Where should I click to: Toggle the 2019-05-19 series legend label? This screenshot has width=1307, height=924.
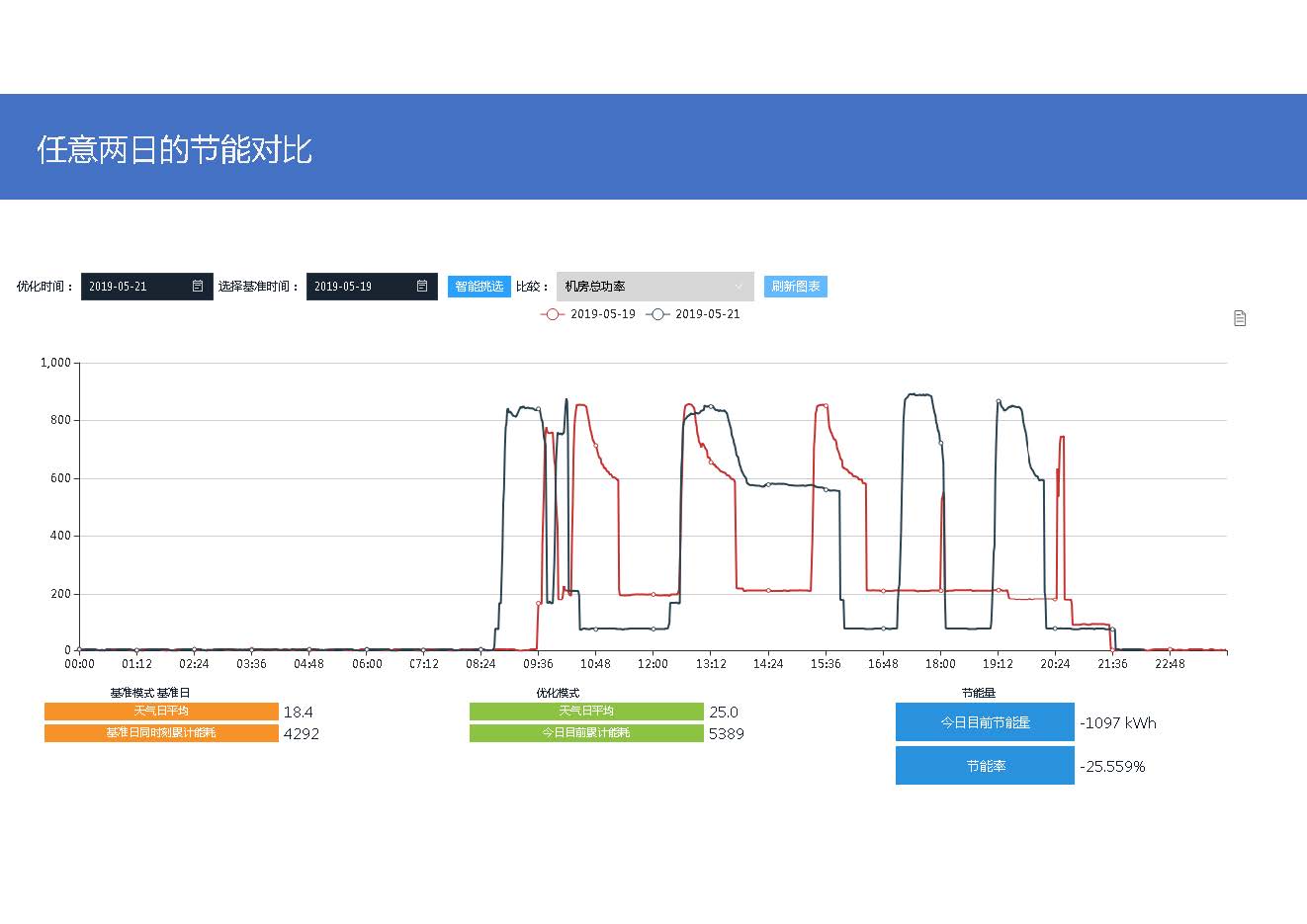602,314
